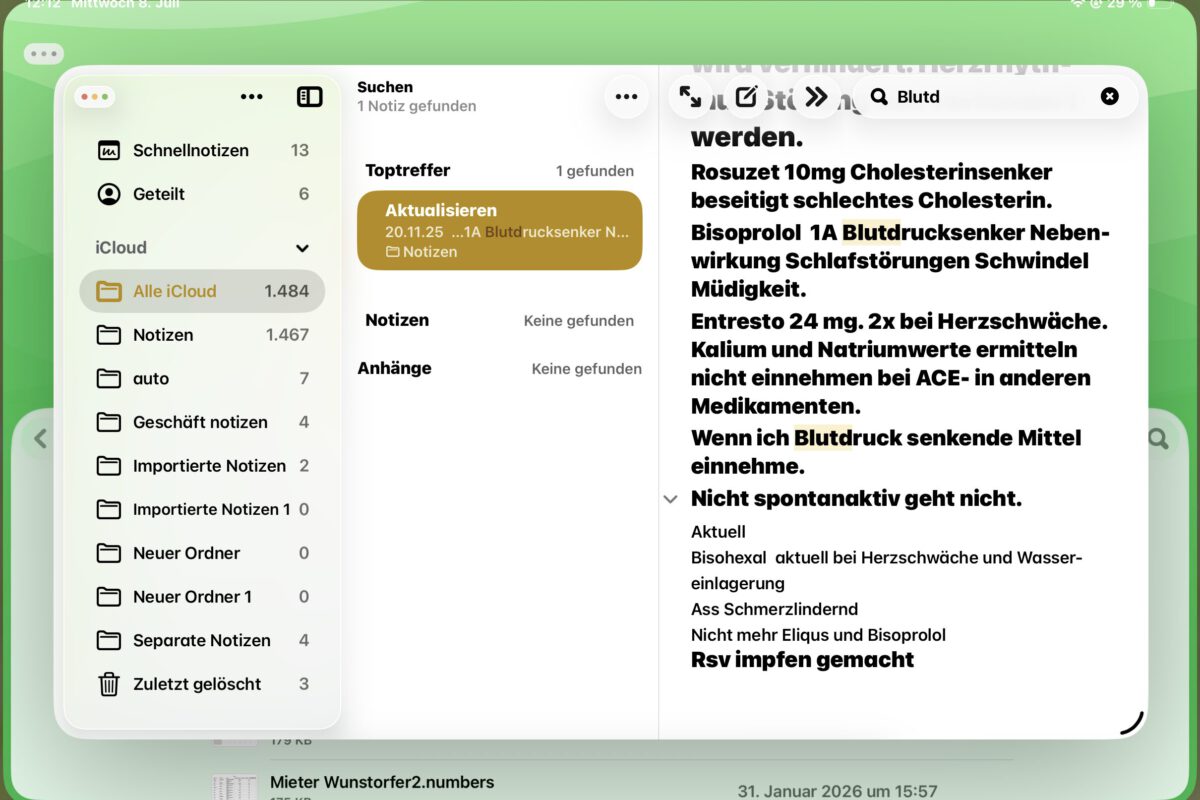The height and width of the screenshot is (800, 1200).
Task: Show more toolbar items double chevron
Action: (x=817, y=96)
